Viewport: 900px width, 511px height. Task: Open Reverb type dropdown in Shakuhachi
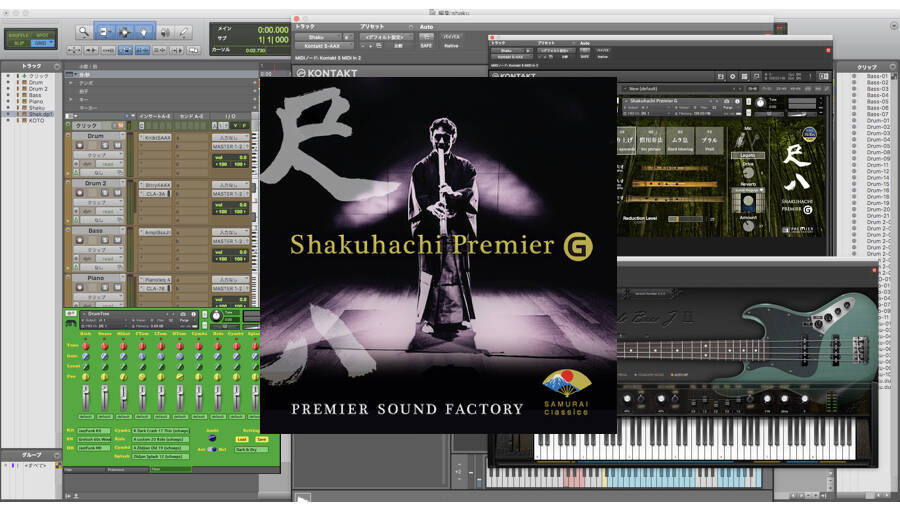tap(748, 189)
